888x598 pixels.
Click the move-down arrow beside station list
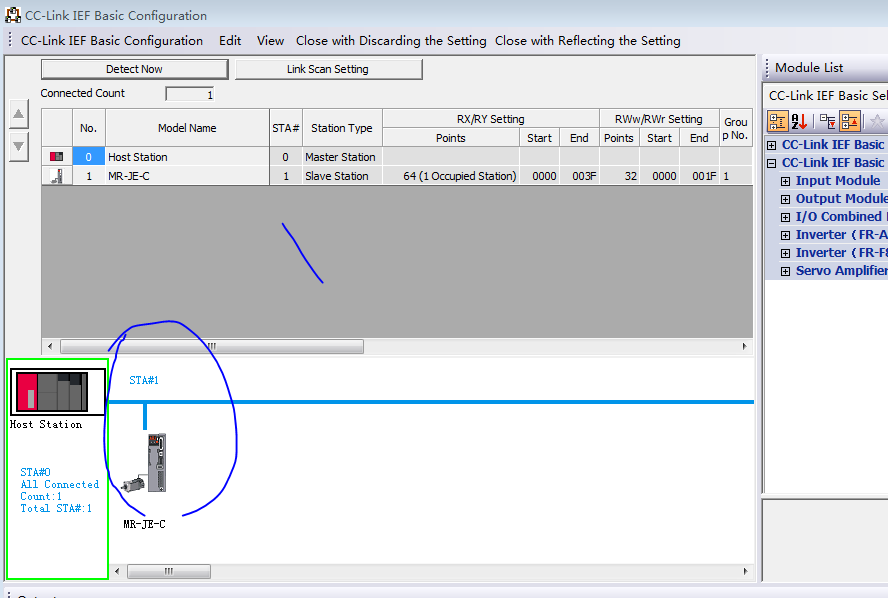pyautogui.click(x=19, y=146)
